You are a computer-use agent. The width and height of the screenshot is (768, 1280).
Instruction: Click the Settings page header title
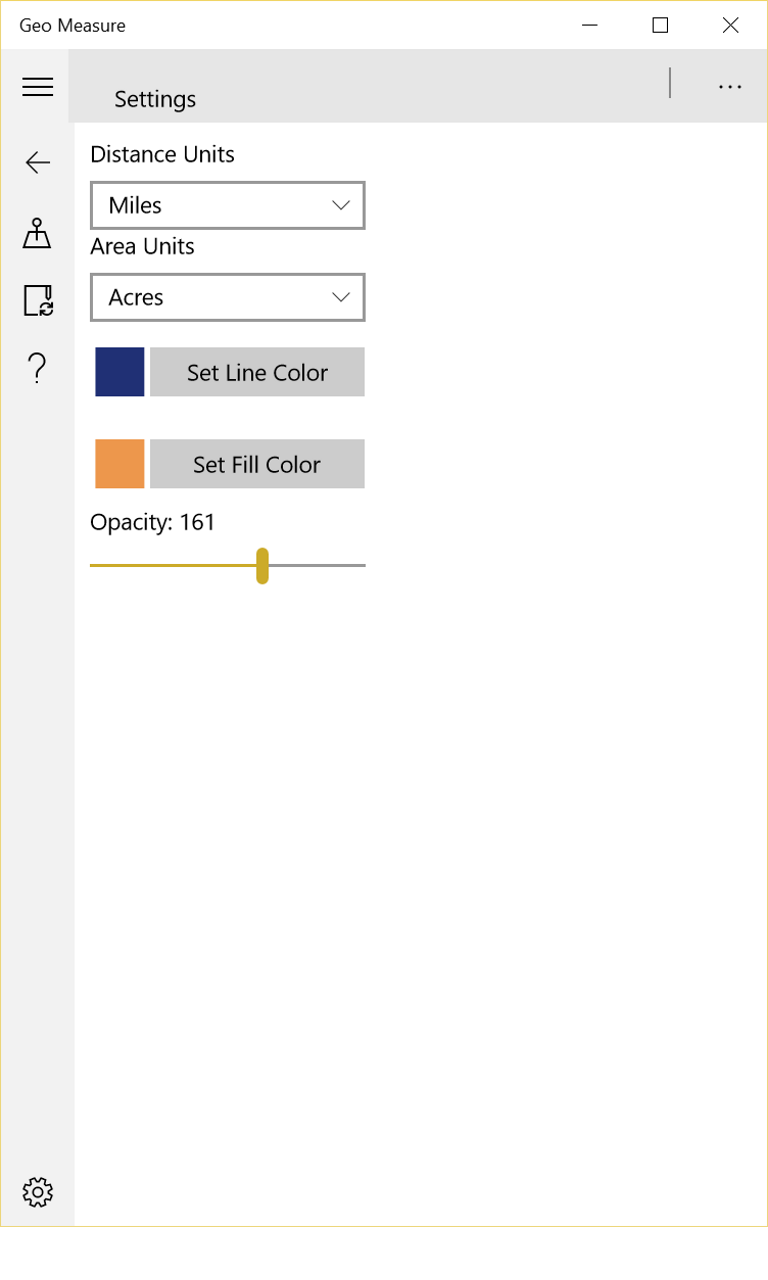pos(155,99)
